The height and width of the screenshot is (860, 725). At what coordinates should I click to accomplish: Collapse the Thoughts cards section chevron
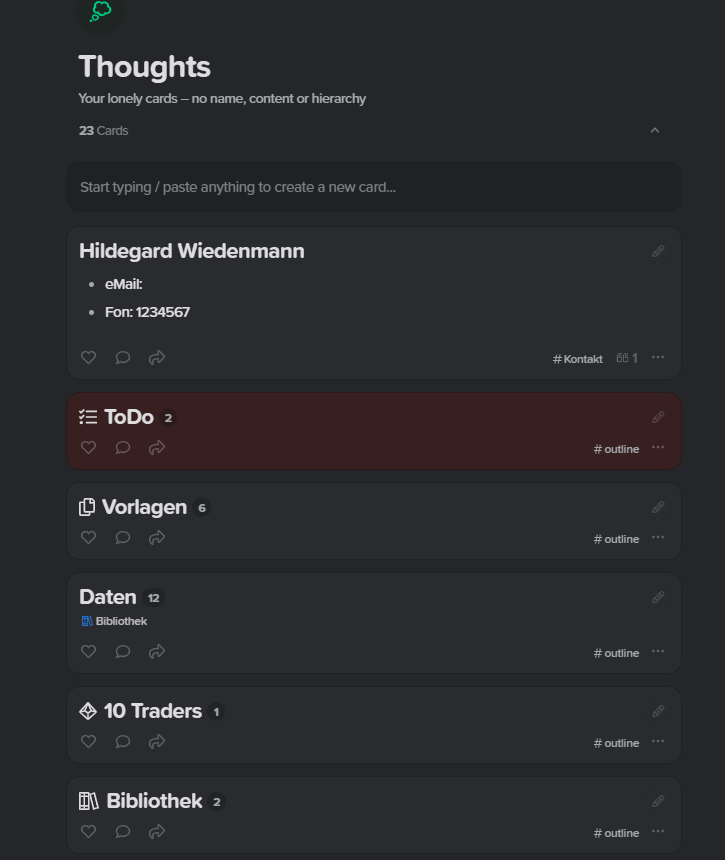pos(655,130)
